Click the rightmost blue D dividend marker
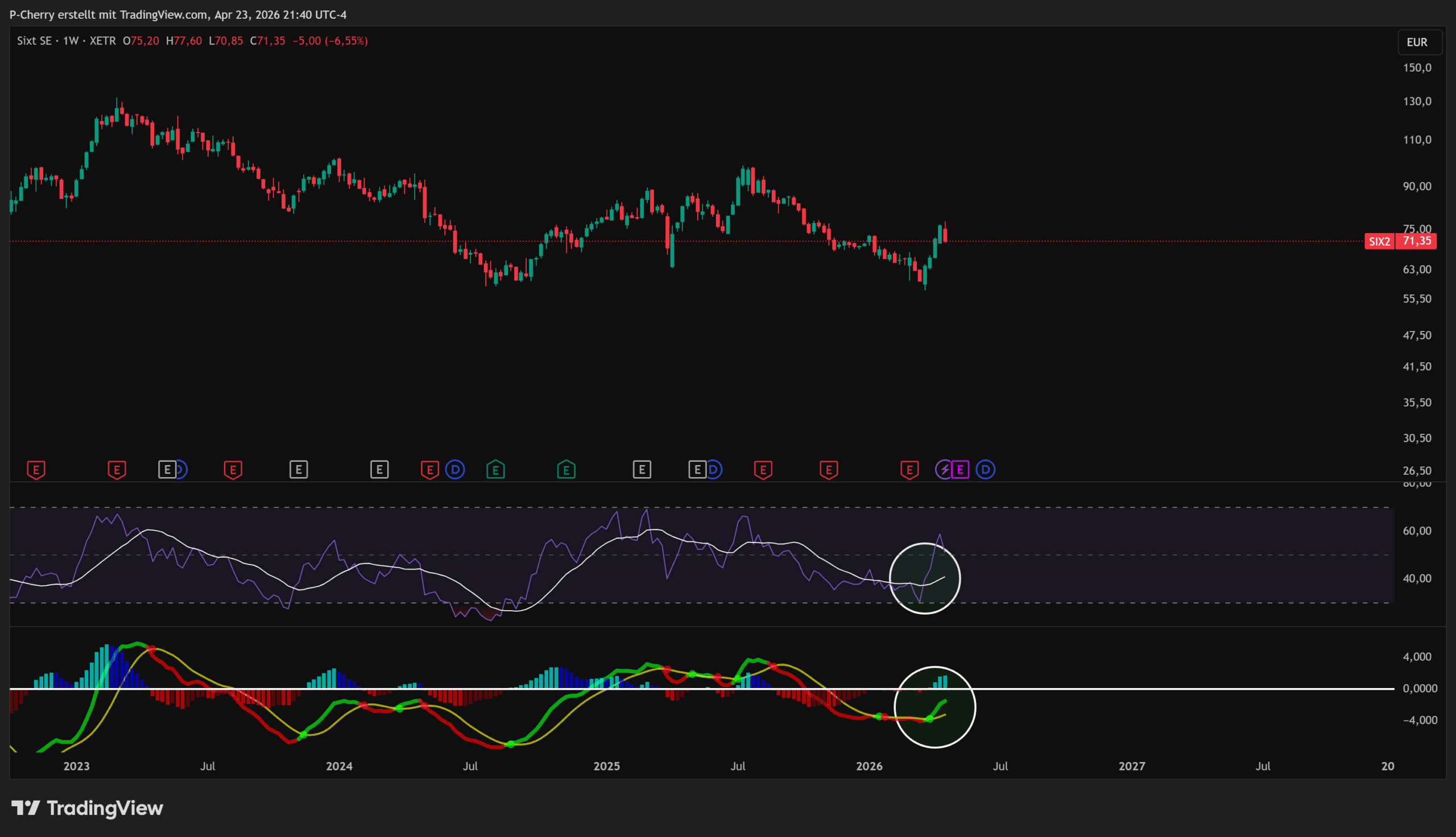Screen dimensions: 1456x837 point(985,470)
